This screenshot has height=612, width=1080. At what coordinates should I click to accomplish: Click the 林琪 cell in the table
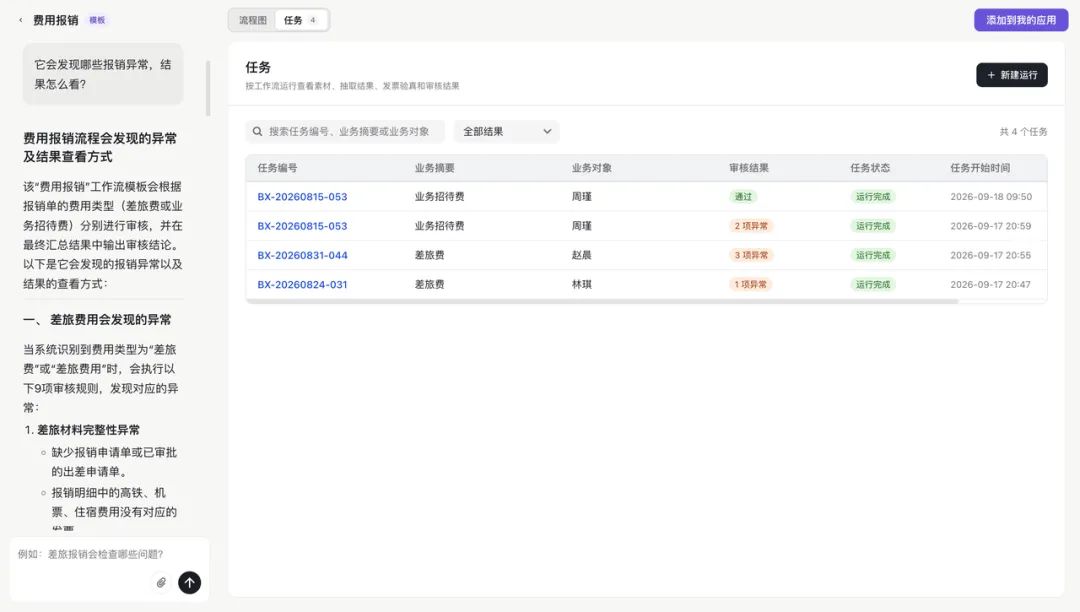coord(581,284)
